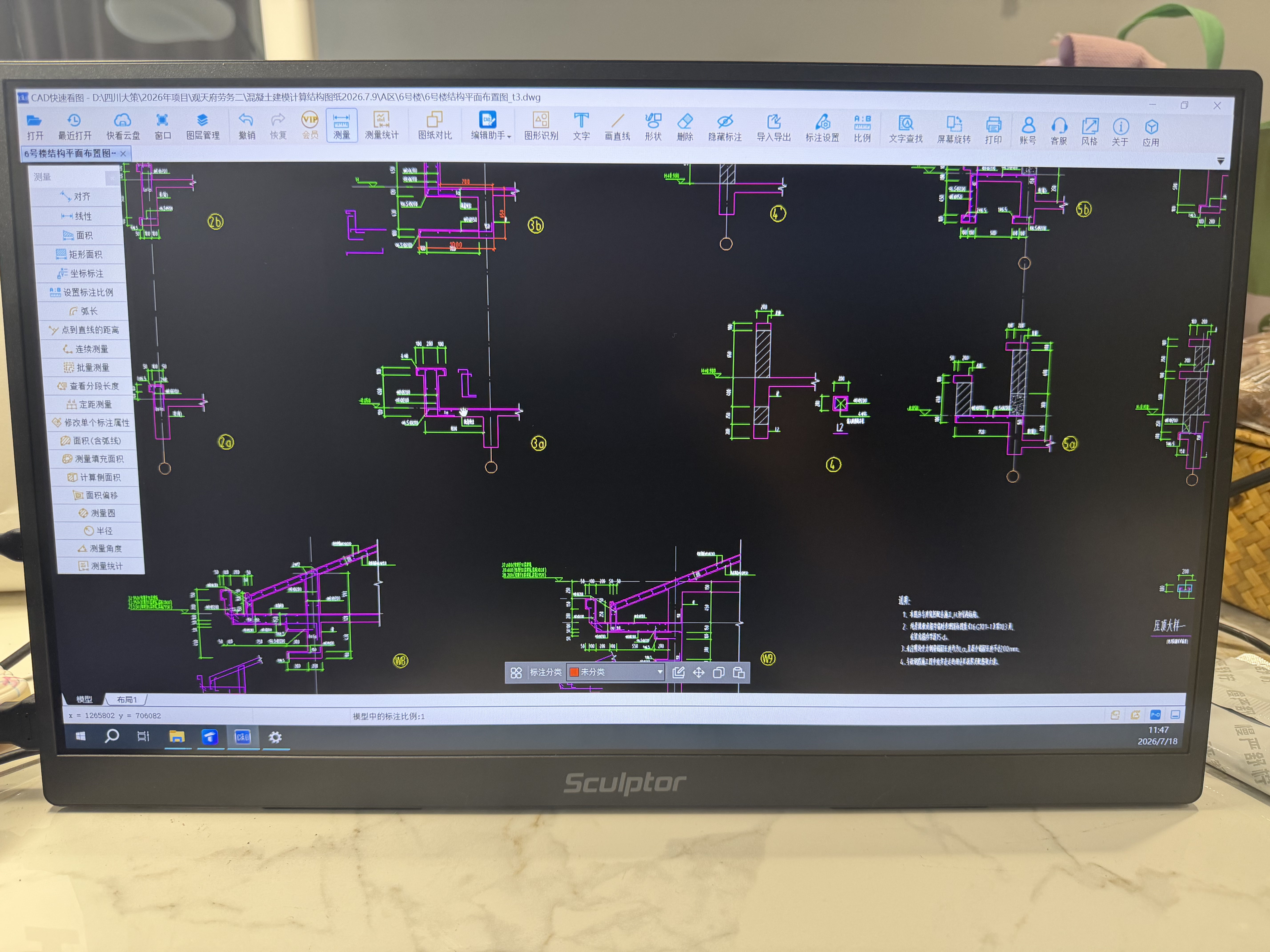Open 图纸对比 drawing compare tool
Image resolution: width=1270 pixels, height=952 pixels.
point(435,126)
